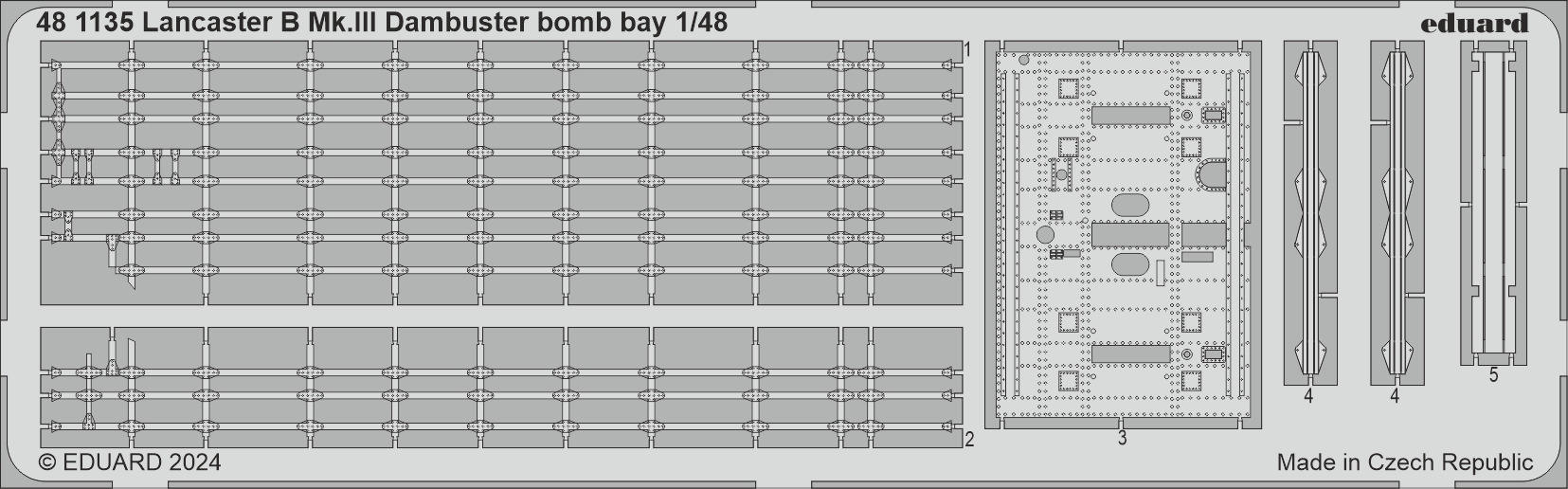Click the number 4 under the left strip
The height and width of the screenshot is (489, 1568).
tap(1308, 396)
